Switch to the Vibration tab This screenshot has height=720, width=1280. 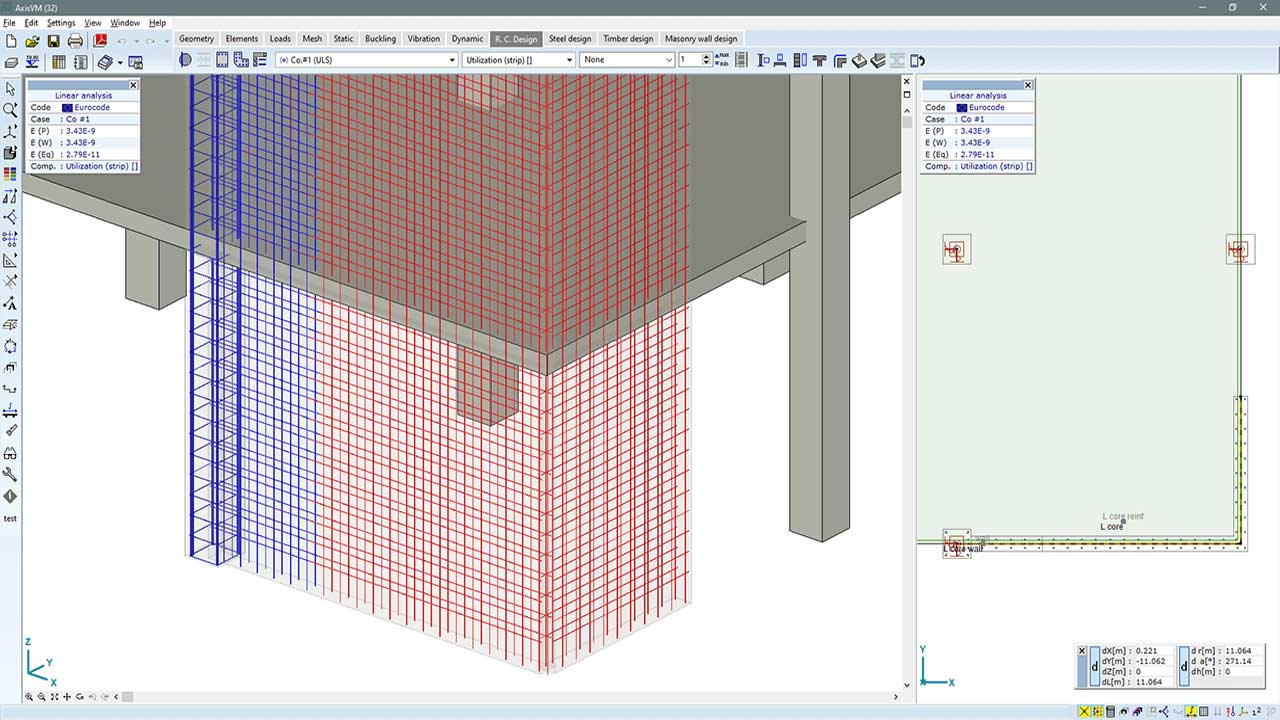[424, 39]
